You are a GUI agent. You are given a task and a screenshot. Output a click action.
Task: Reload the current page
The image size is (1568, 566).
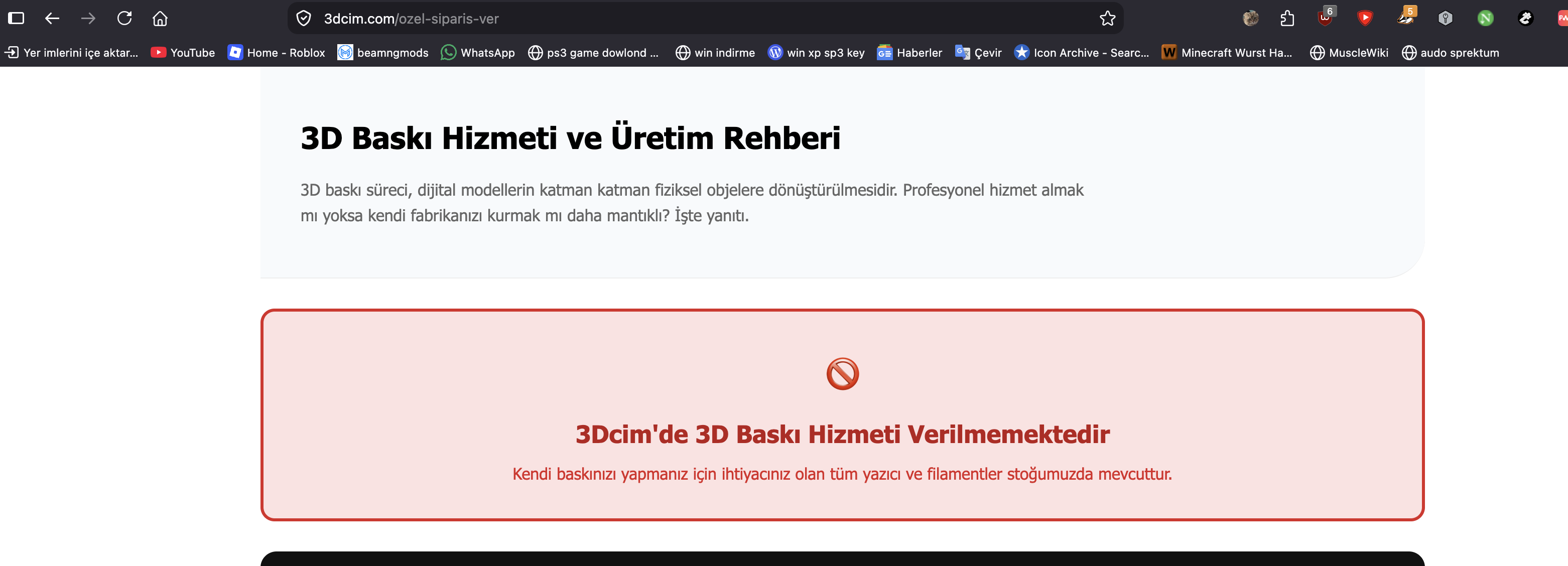[124, 18]
